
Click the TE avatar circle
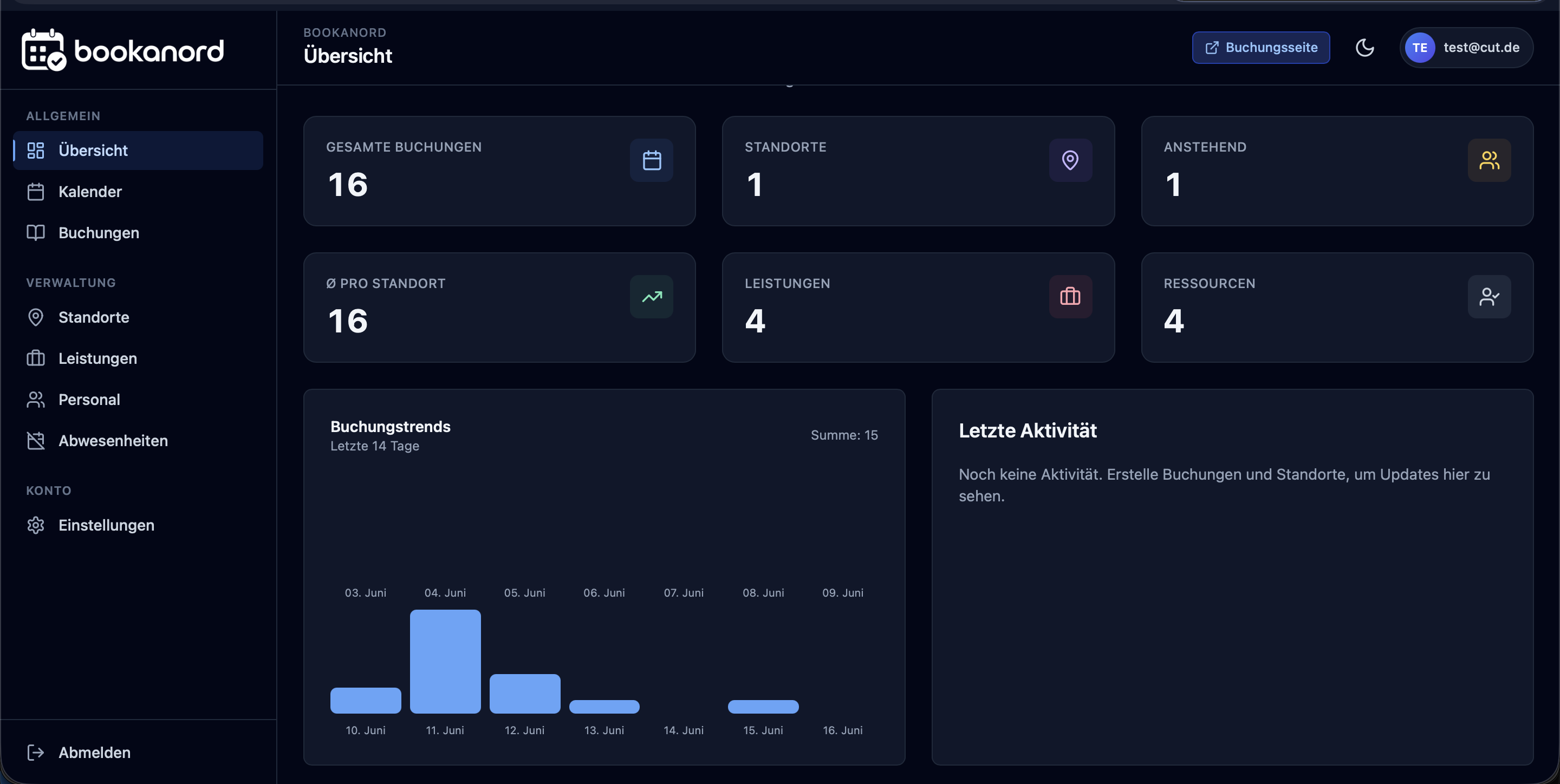1420,48
